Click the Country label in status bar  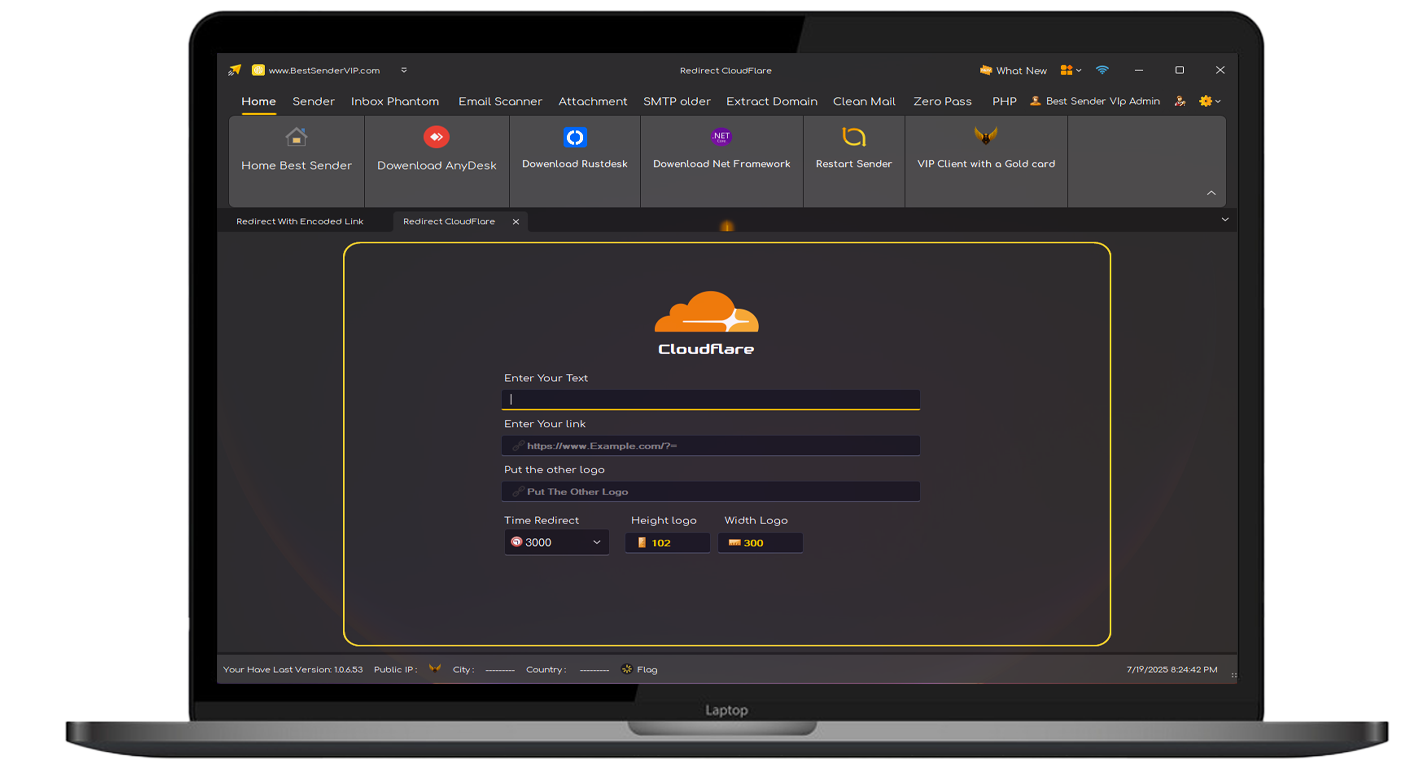pos(546,670)
